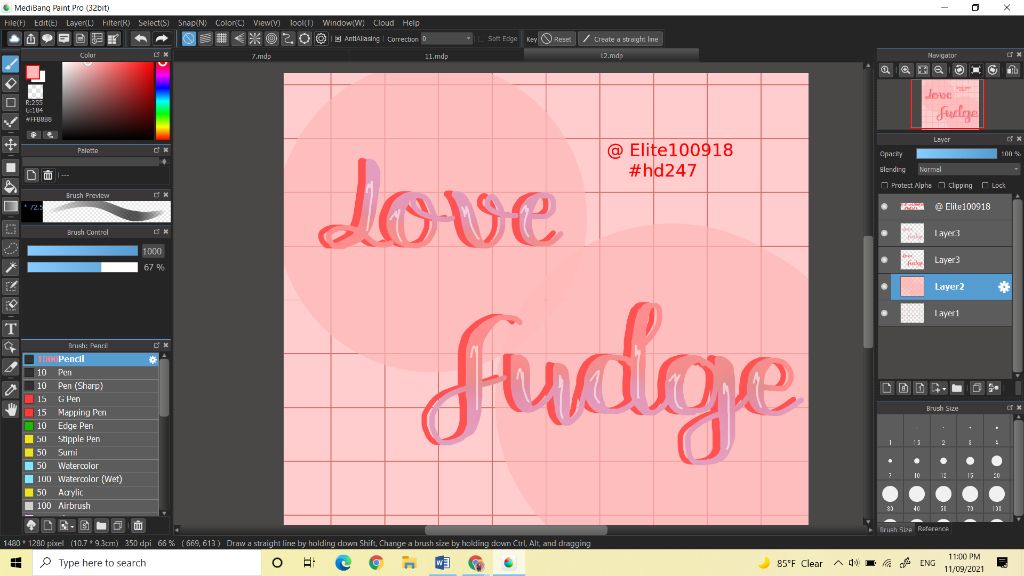Click the Reset key button
This screenshot has width=1024, height=576.
pyautogui.click(x=556, y=39)
